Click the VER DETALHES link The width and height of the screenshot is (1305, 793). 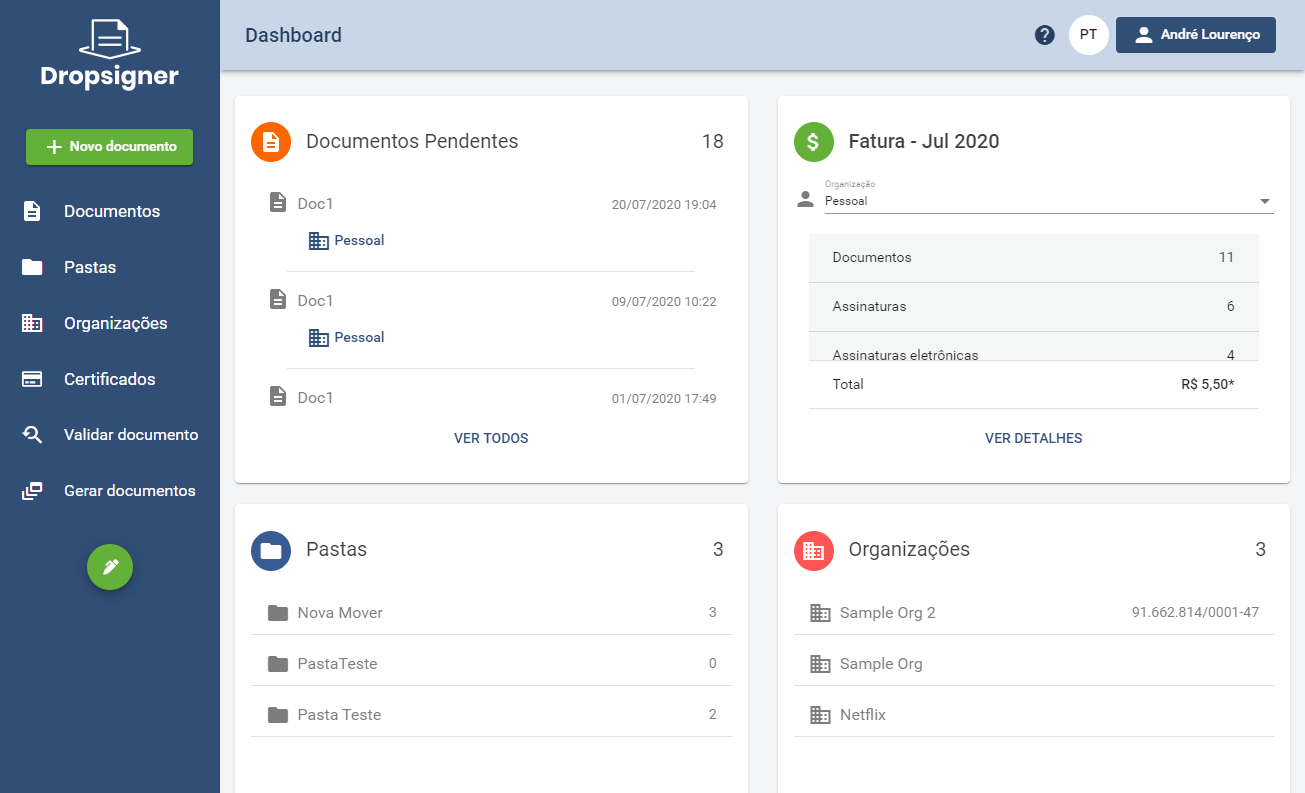[x=1034, y=438]
